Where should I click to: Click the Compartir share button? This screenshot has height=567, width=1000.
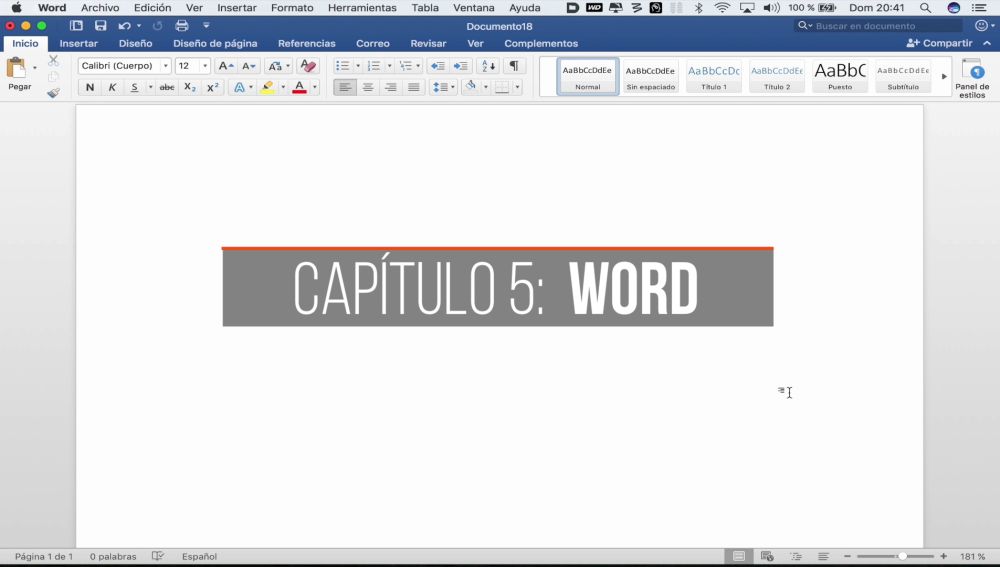[x=939, y=43]
